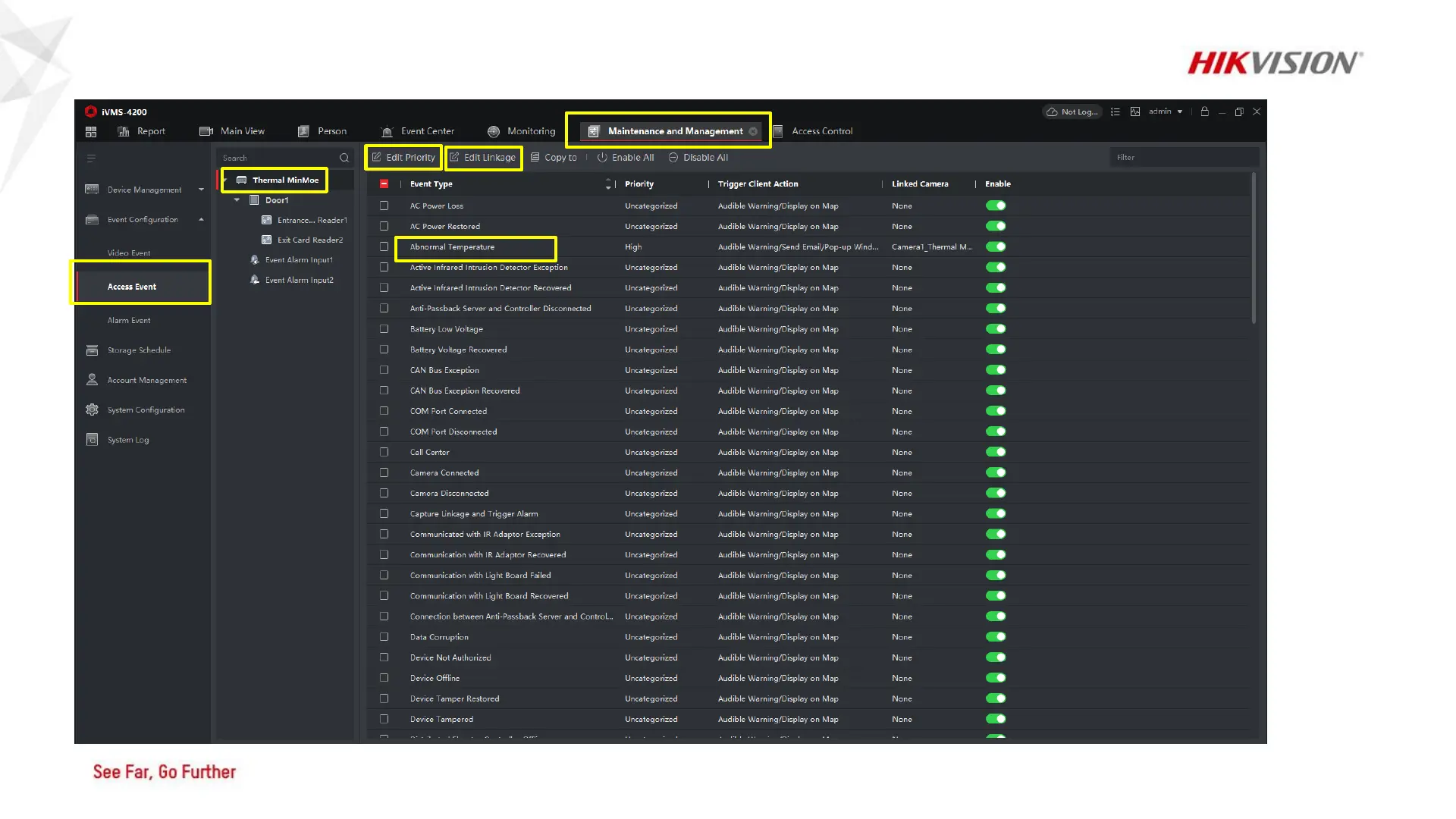Disable the Abnormal Temperature enable toggle

996,247
